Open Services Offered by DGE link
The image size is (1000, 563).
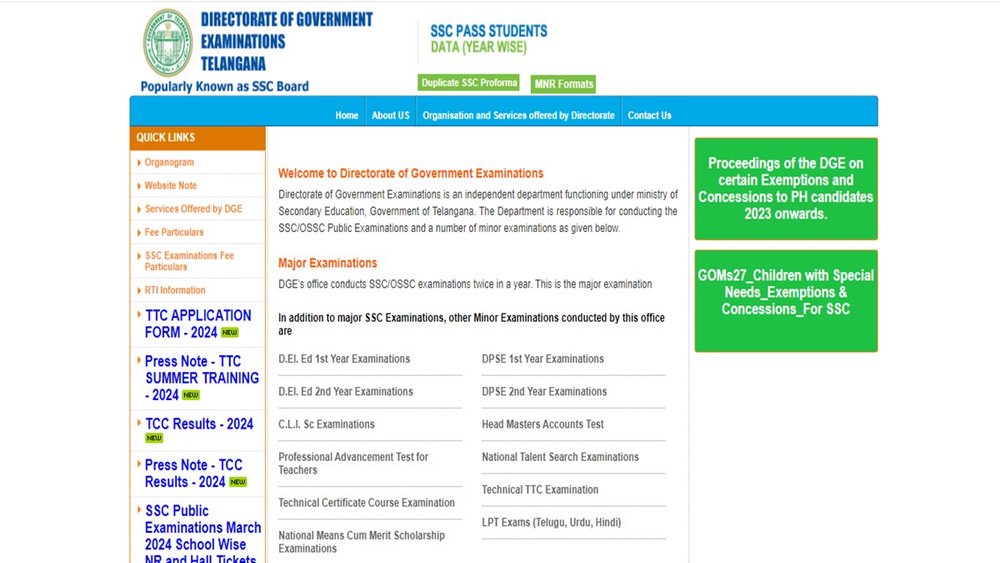point(193,209)
